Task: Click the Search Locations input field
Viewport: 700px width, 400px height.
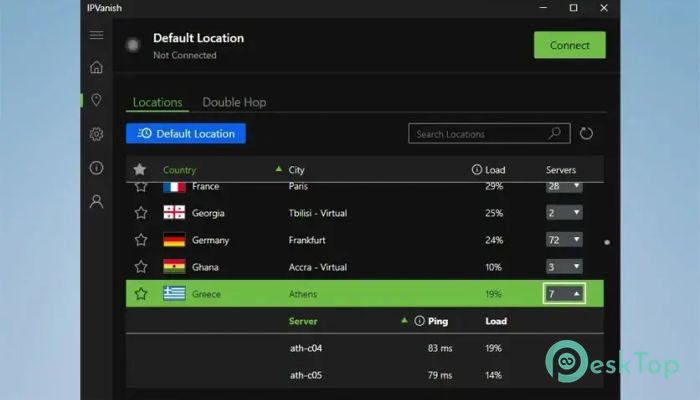Action: (x=489, y=133)
